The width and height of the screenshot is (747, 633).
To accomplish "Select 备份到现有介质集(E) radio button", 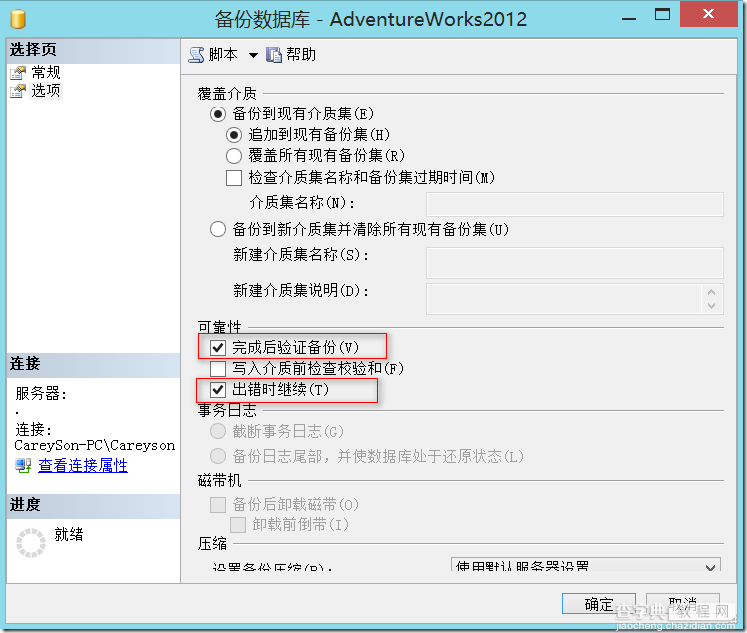I will click(218, 114).
